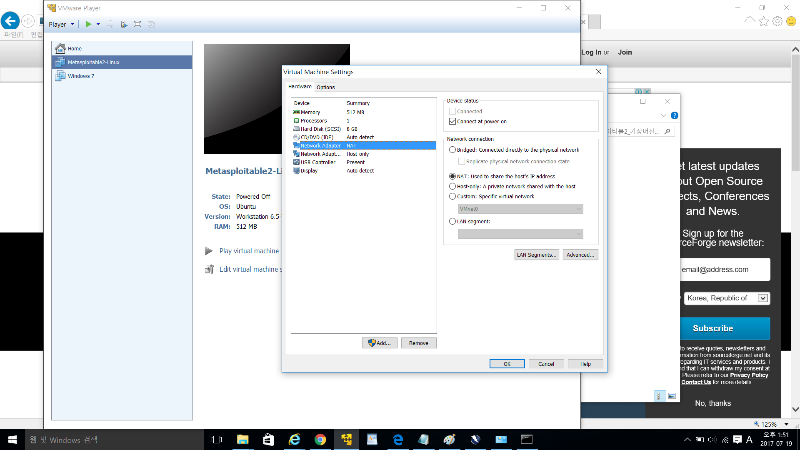Screen dimensions: 800x450
Task: Select the Host-only Network Adapter row
Action: (363, 154)
